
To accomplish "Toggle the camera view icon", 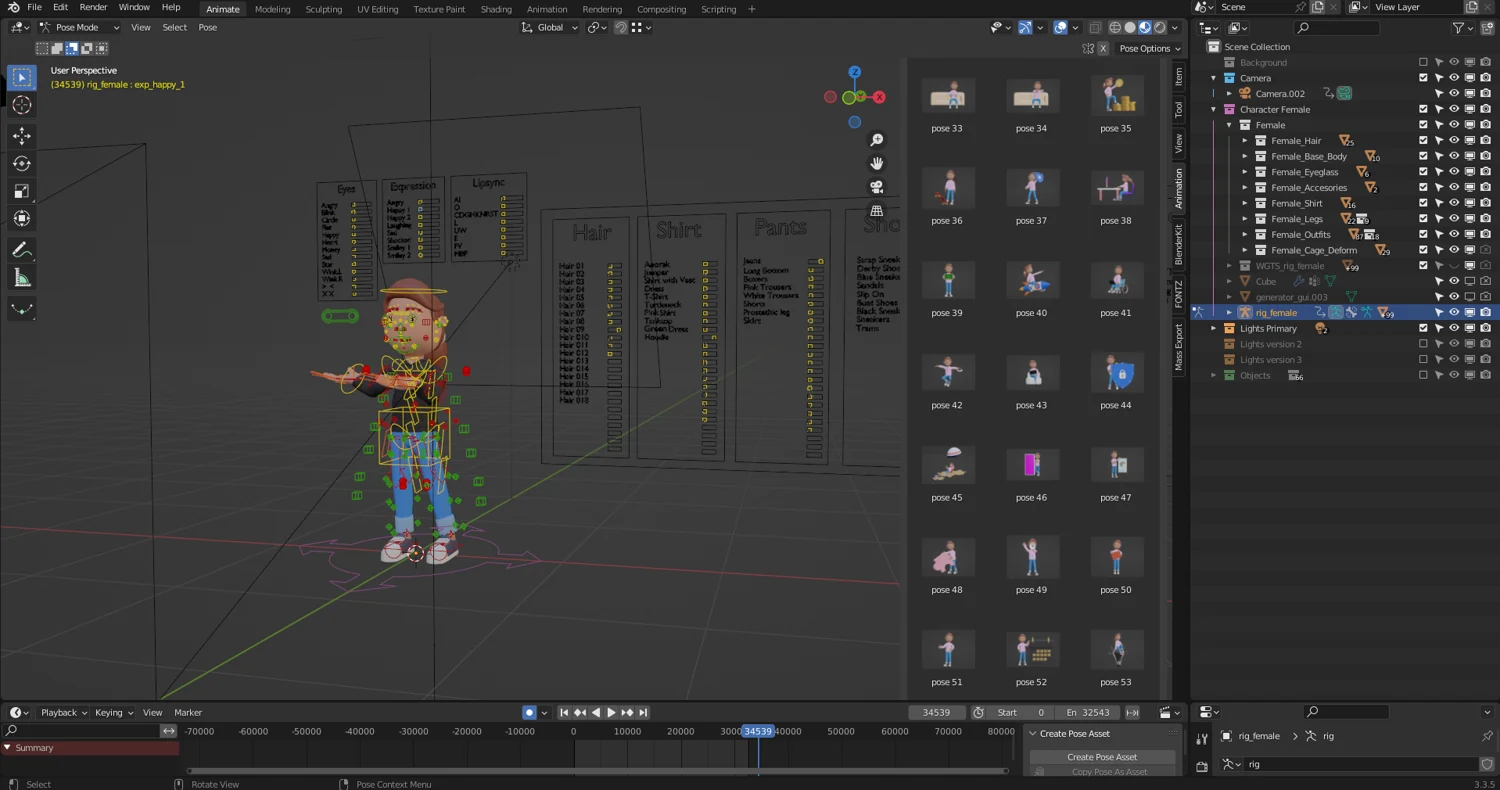I will [877, 187].
